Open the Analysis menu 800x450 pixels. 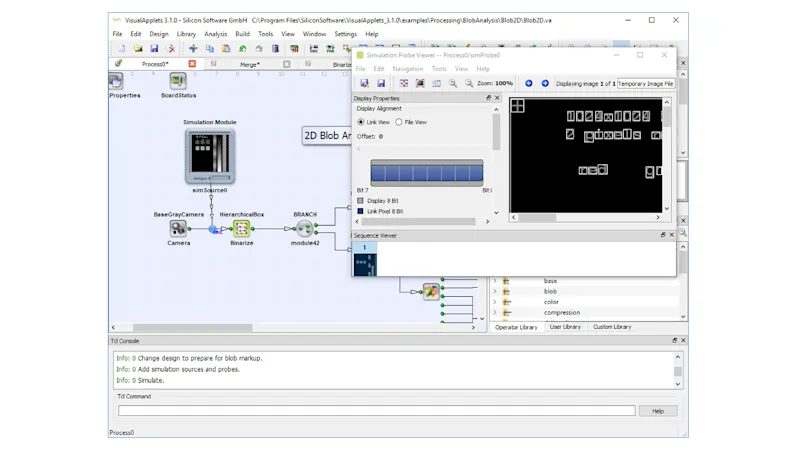(215, 34)
